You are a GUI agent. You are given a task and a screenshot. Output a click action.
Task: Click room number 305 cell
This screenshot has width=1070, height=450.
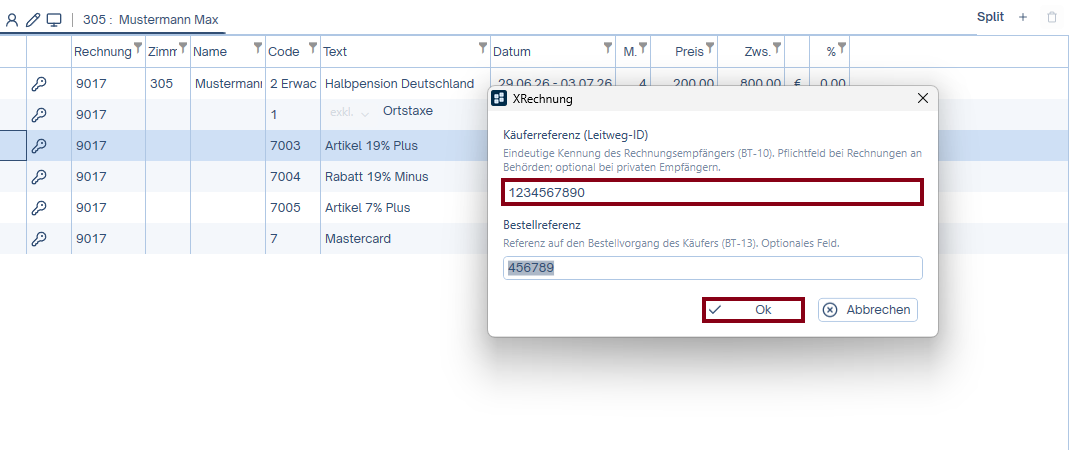(x=168, y=83)
